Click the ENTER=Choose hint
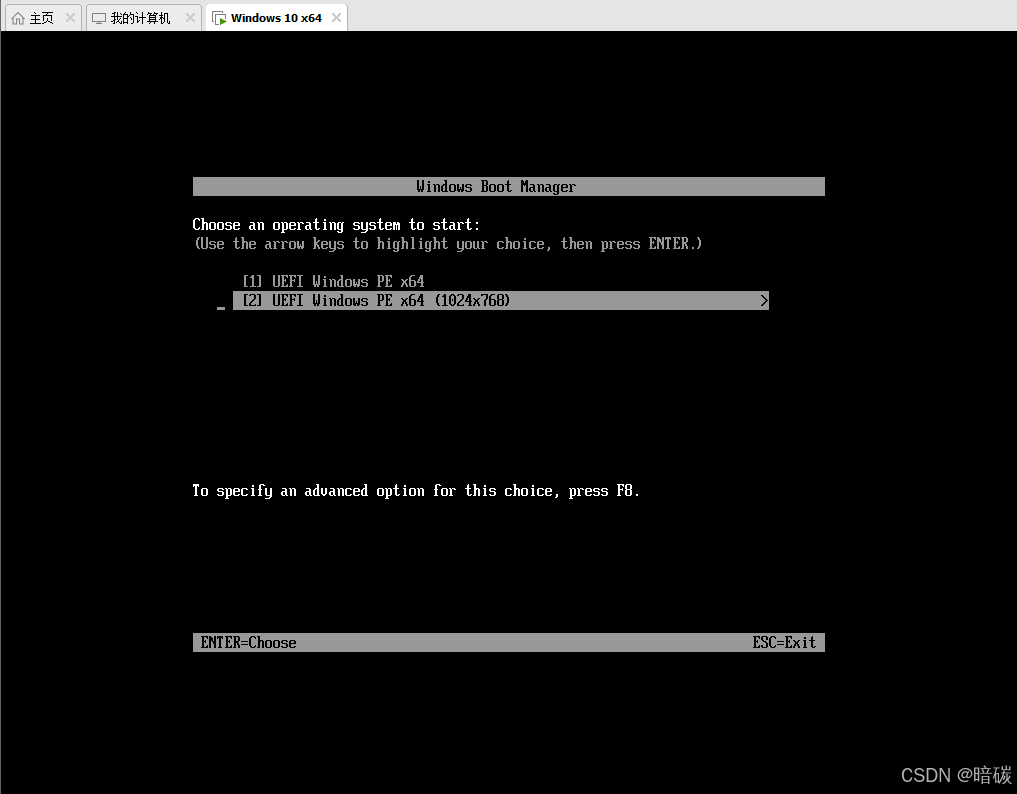 pos(248,643)
